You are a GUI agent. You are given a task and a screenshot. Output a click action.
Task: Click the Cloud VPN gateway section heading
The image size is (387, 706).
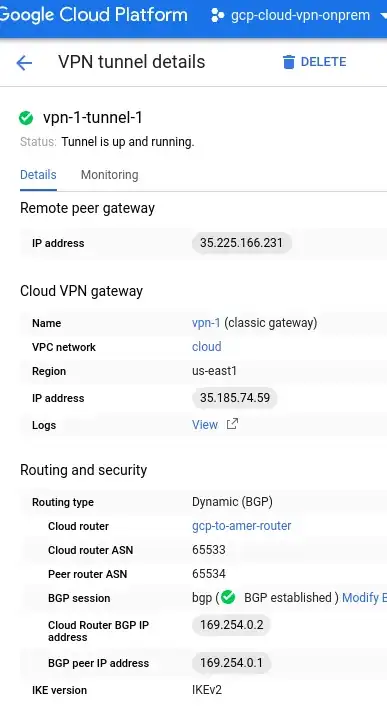81,291
